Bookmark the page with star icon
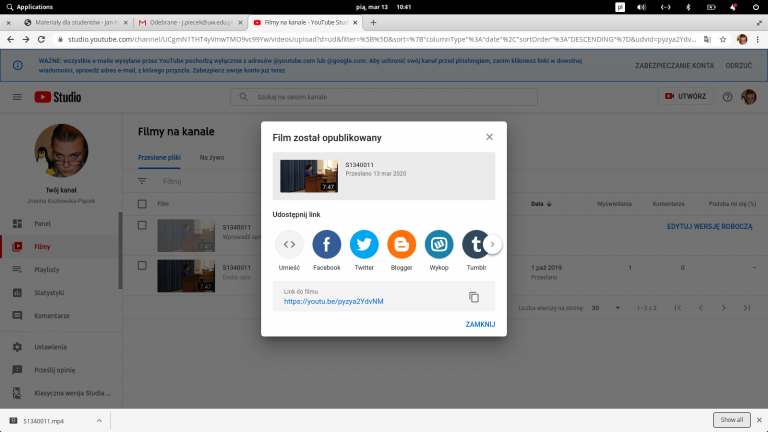 click(722, 40)
